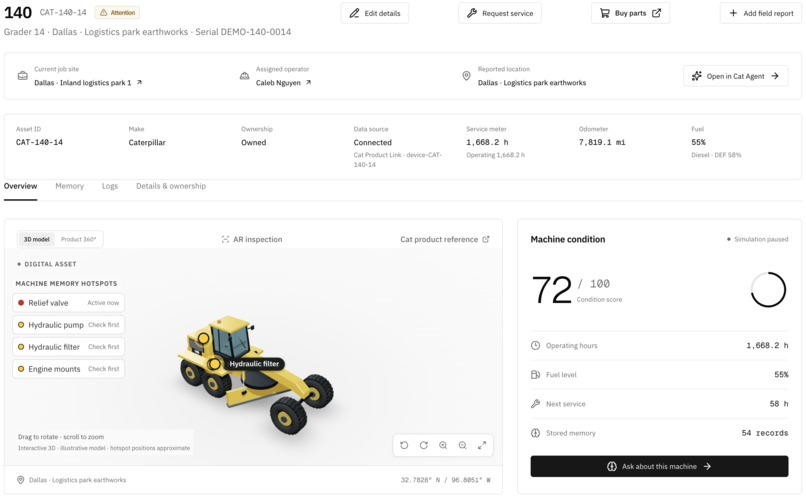This screenshot has height=501, width=806.
Task: Click the Simulation paused status
Action: (758, 239)
